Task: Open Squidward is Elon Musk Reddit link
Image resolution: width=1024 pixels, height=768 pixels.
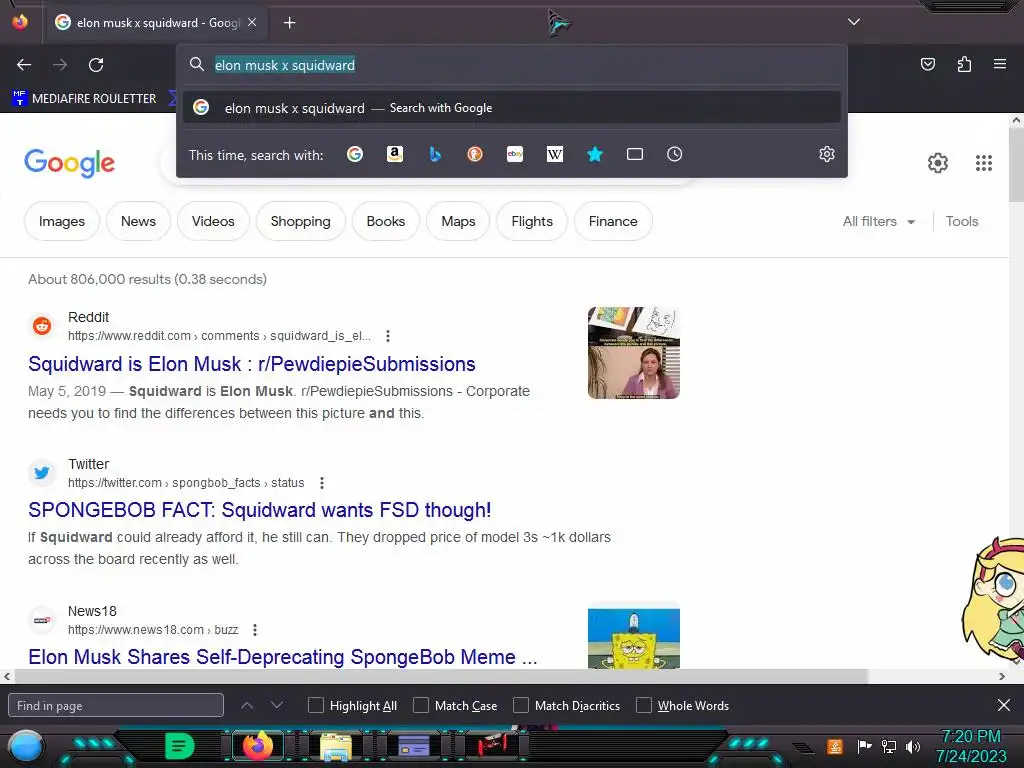Action: [251, 364]
